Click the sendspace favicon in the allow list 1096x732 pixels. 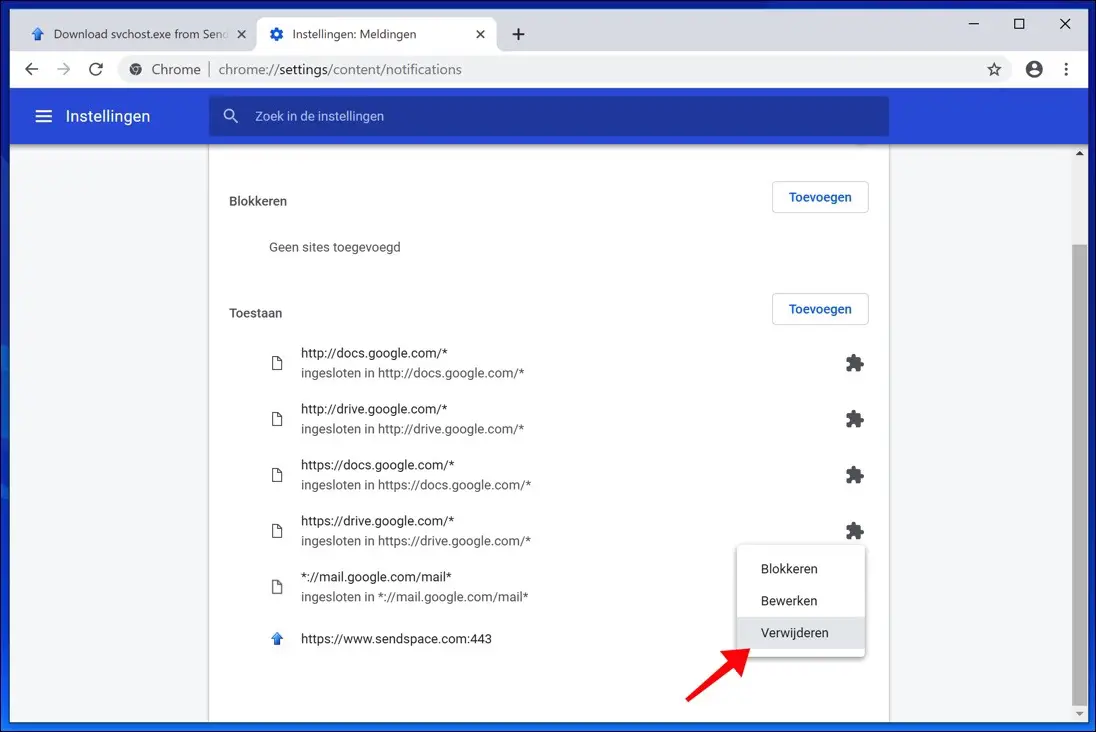[x=277, y=638]
